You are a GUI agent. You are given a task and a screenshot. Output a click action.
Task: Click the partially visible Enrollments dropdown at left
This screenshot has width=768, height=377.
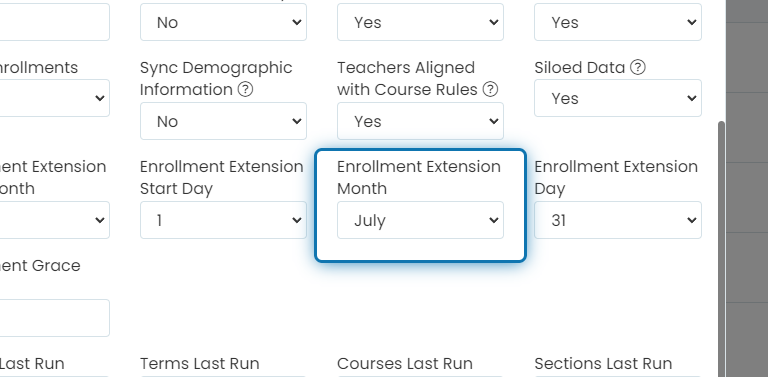point(54,98)
